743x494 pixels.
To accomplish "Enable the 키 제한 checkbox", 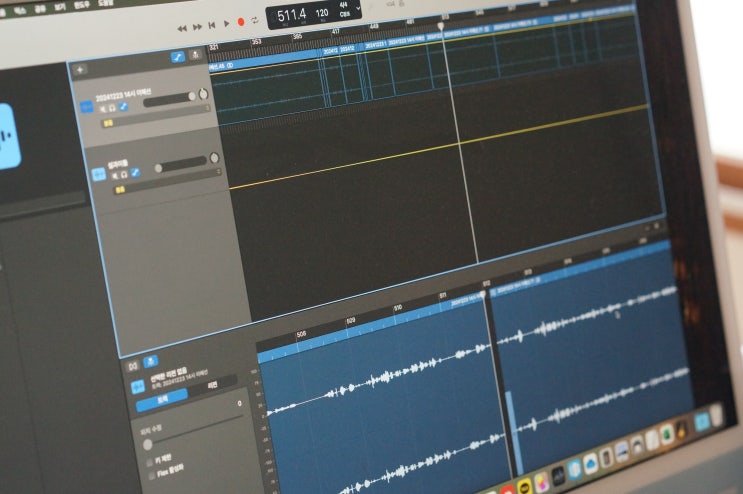I will tap(150, 462).
